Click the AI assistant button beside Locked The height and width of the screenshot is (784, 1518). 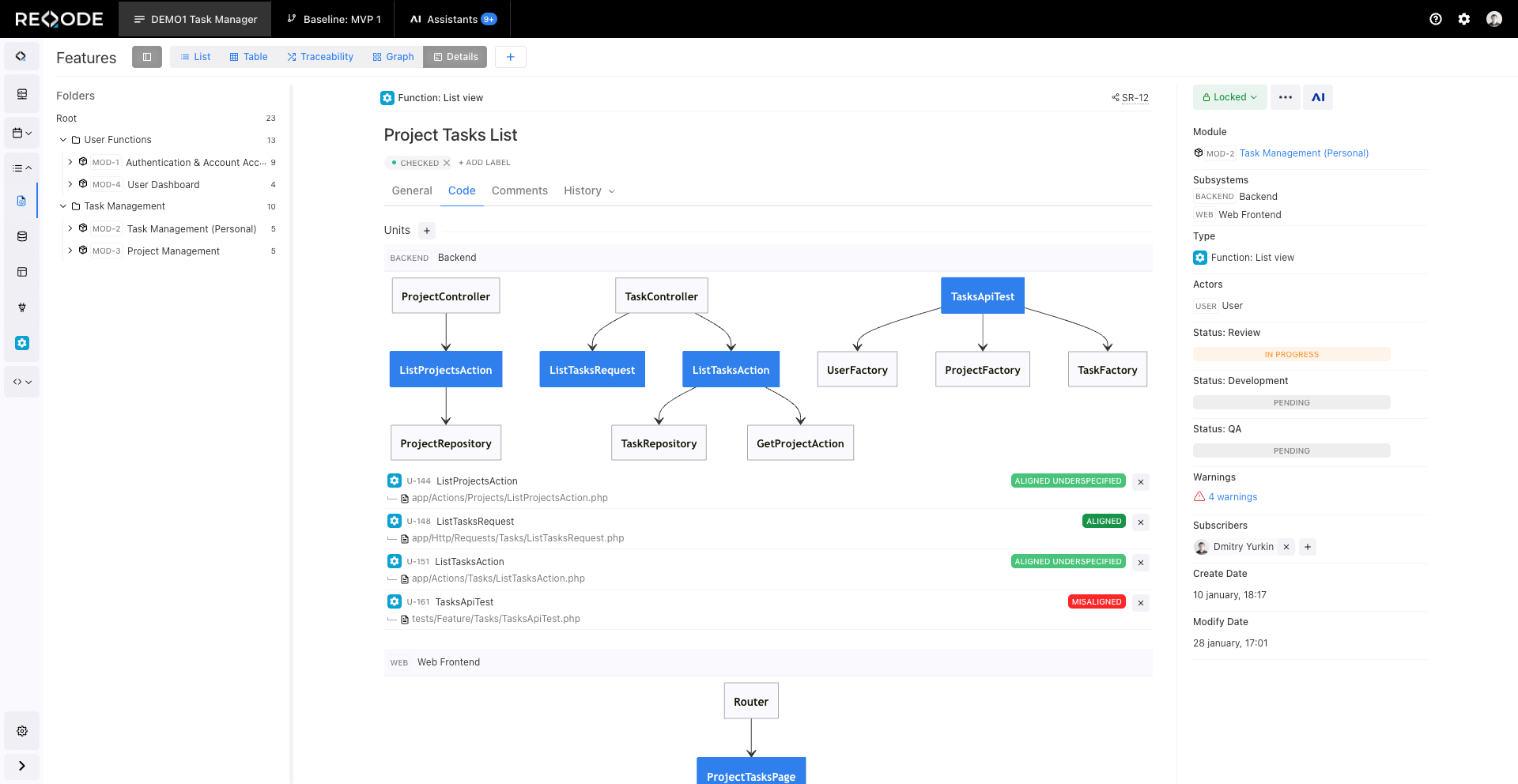(1317, 97)
